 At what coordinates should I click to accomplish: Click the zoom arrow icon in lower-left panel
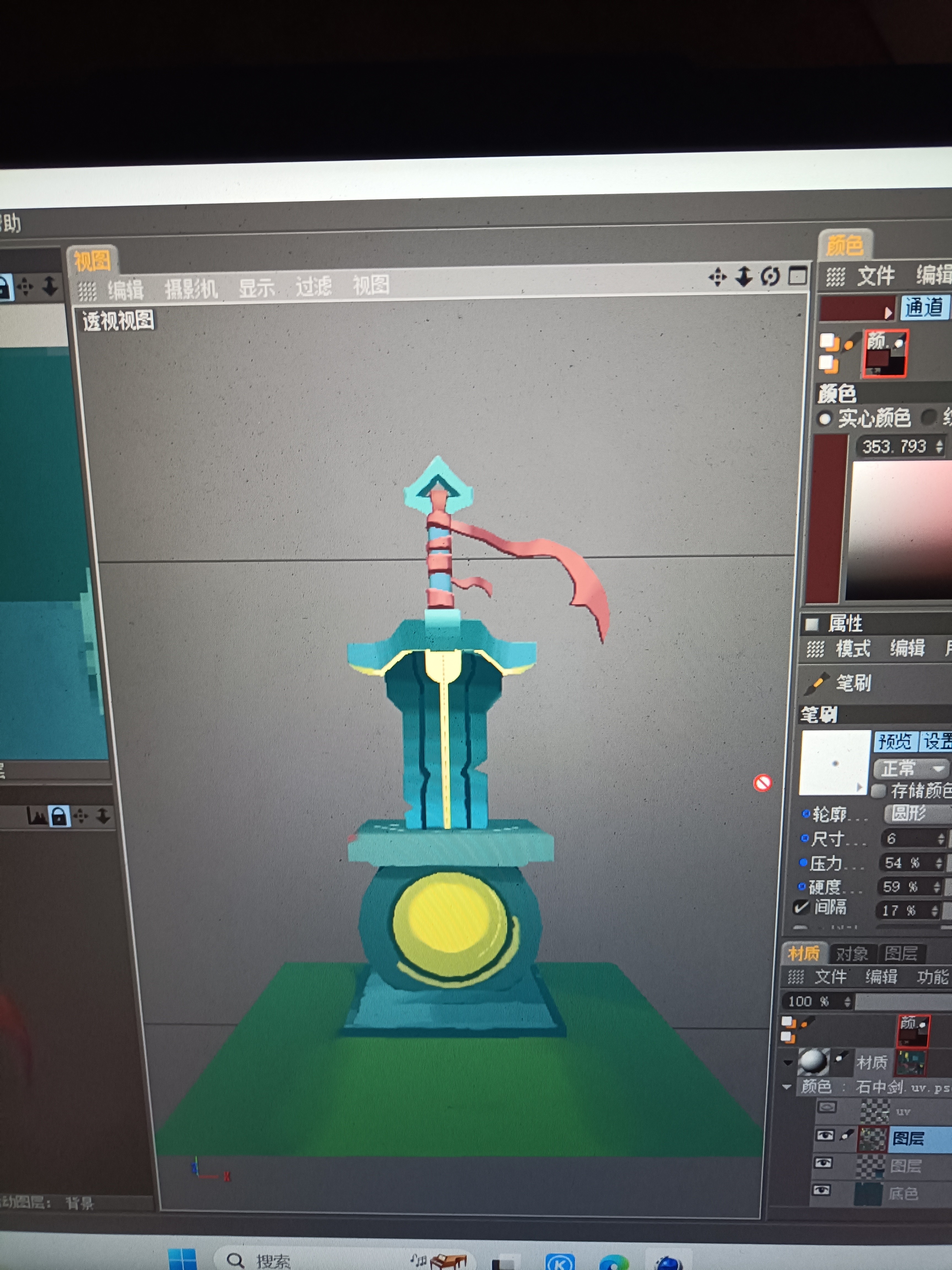pos(103,816)
